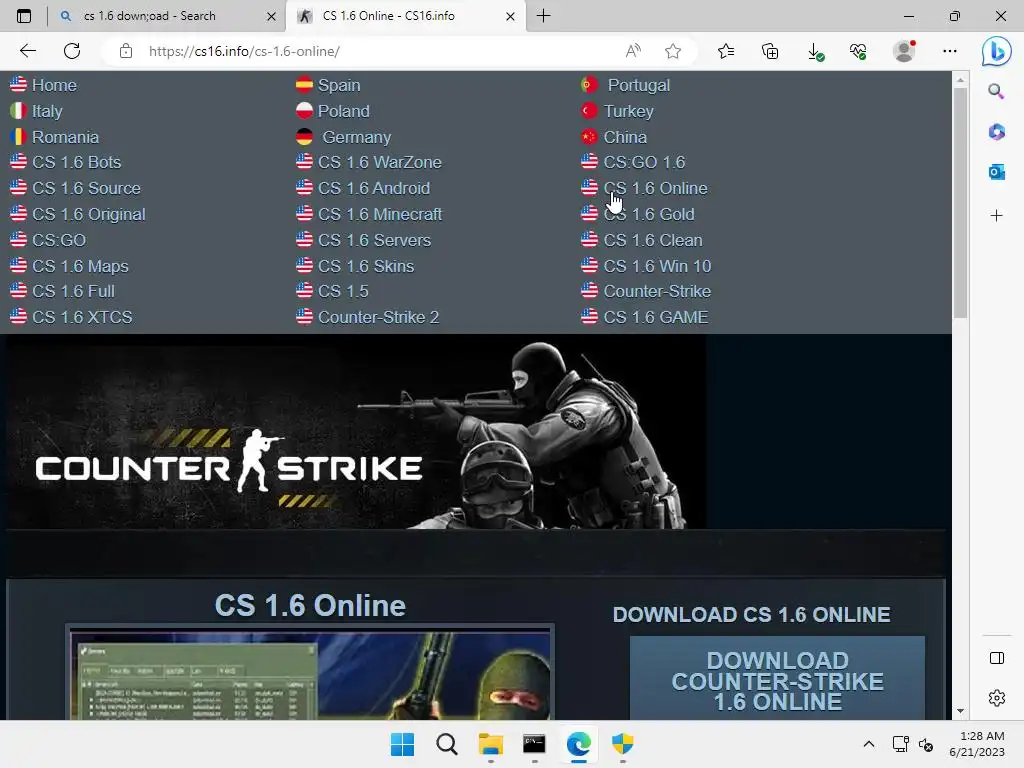Screen dimensions: 1024x768
Task: Open the CS 1.6 Win 10 link
Action: click(657, 266)
